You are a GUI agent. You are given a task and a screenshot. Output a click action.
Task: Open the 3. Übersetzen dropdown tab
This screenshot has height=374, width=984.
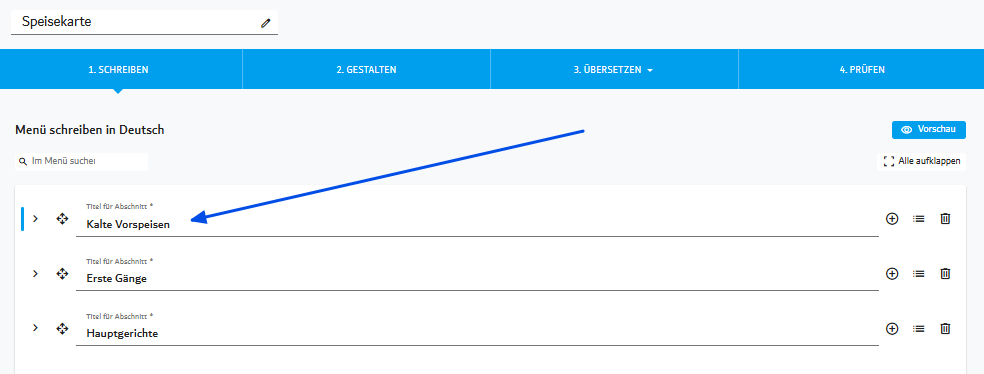tap(614, 70)
